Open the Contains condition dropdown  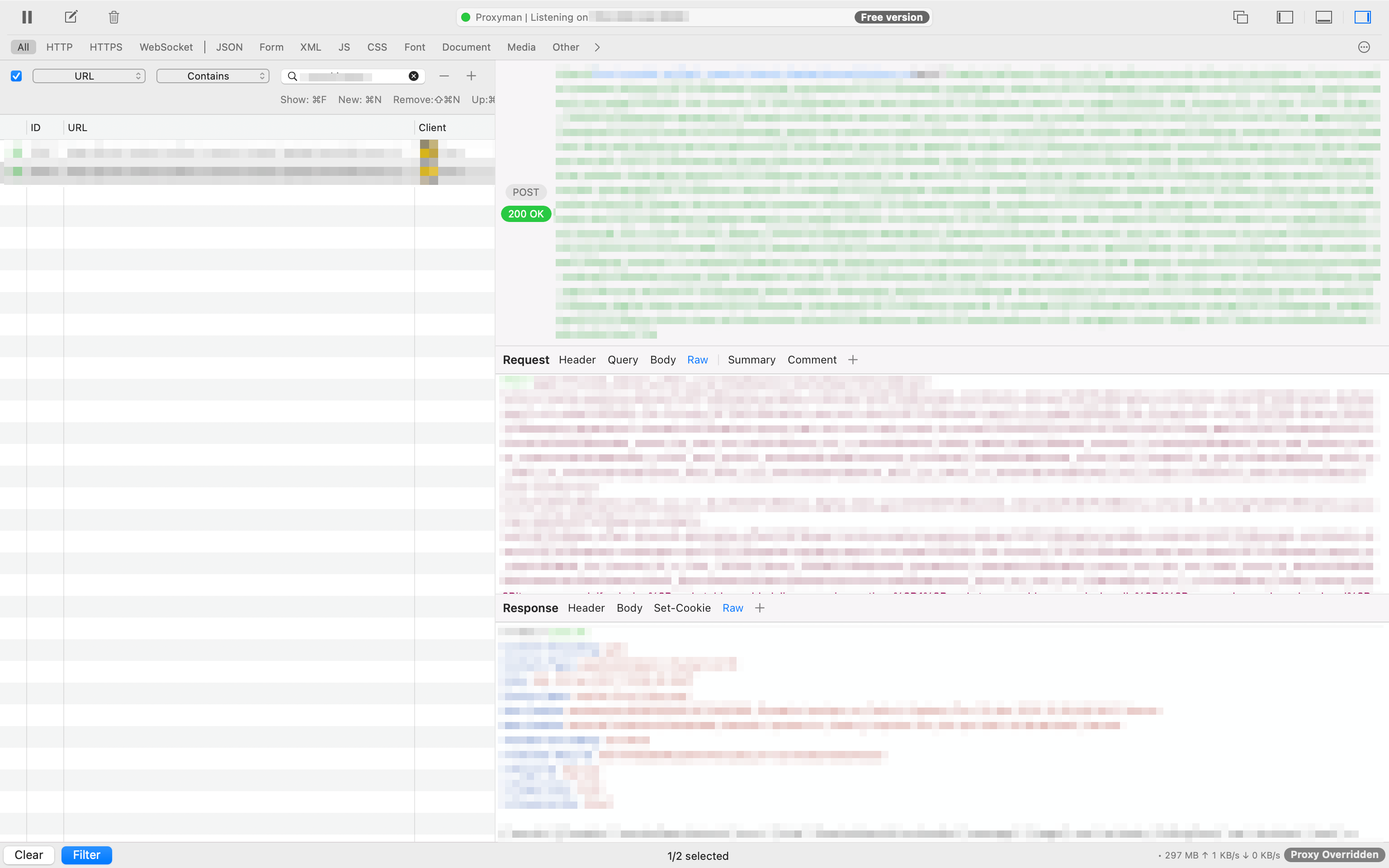[x=213, y=76]
